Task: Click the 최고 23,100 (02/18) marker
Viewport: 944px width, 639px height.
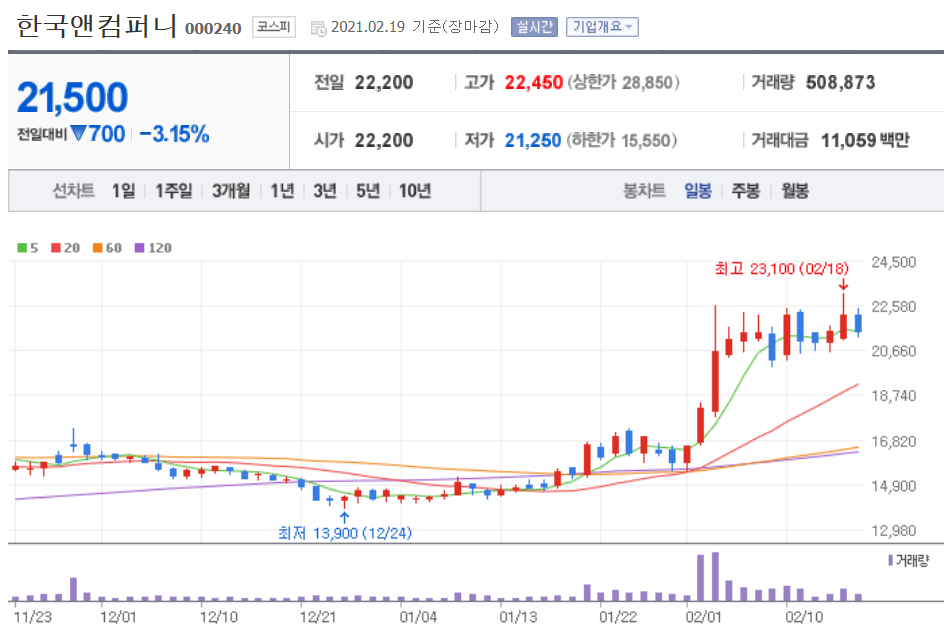Action: [781, 269]
